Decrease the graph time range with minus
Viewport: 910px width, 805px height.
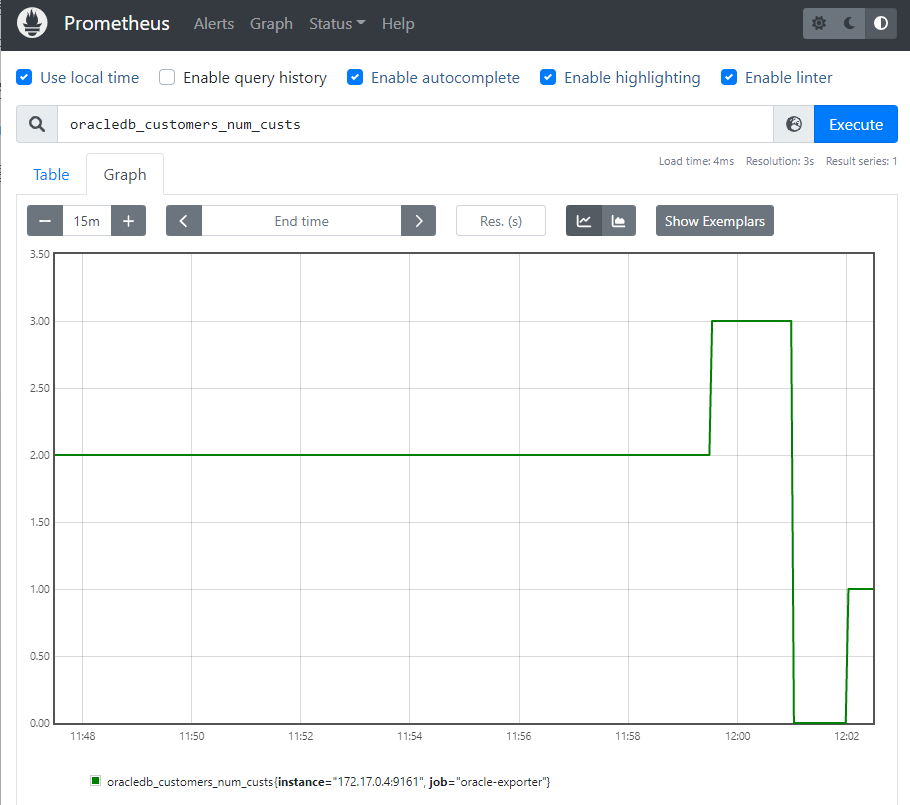pos(45,221)
